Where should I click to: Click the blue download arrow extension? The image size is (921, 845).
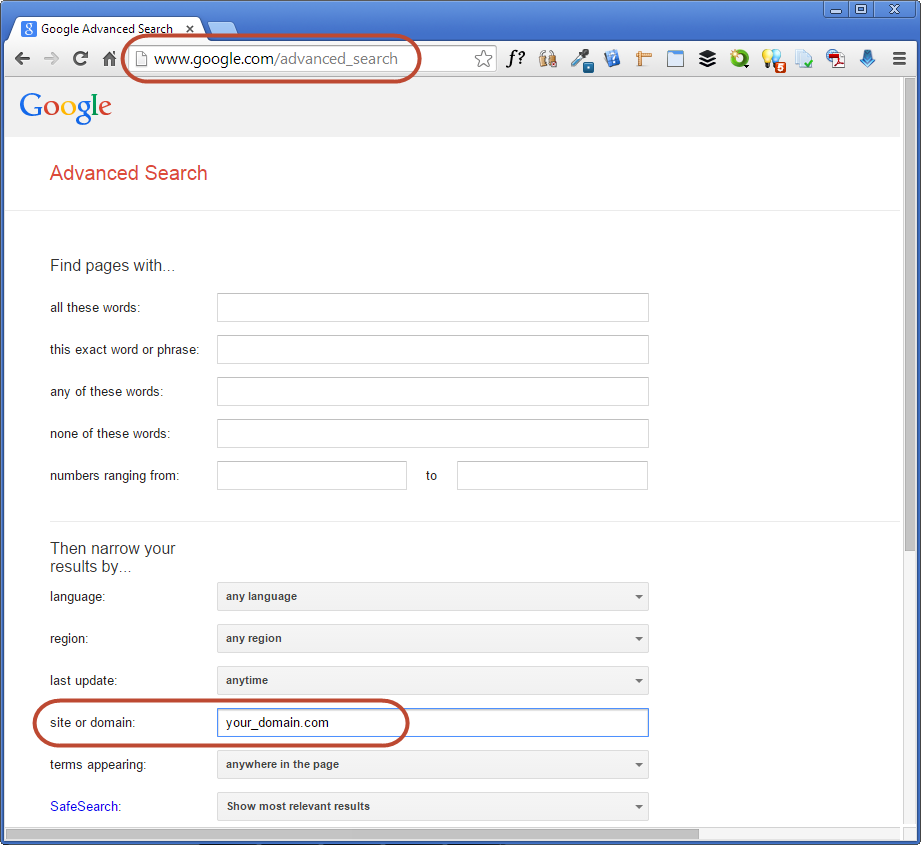(x=867, y=58)
